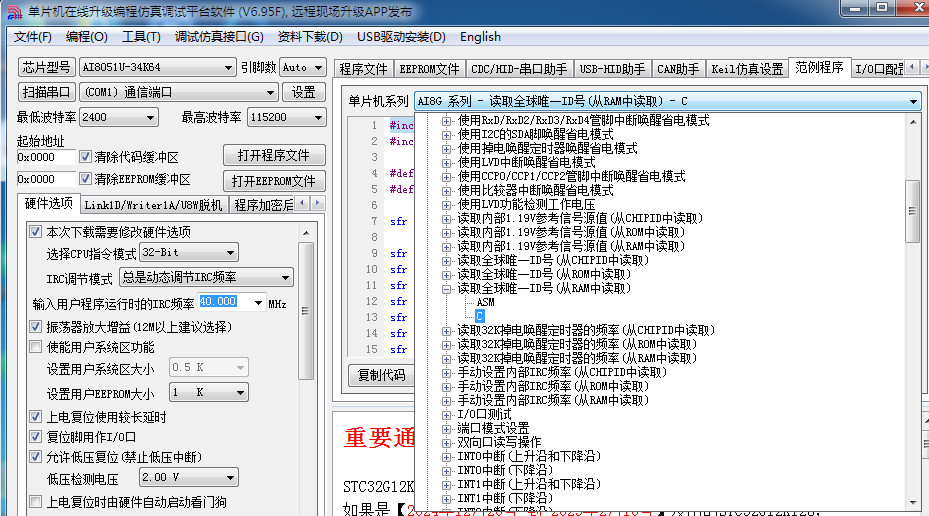929x516 pixels.
Task: Select the CAN助手 tab
Action: pos(678,69)
